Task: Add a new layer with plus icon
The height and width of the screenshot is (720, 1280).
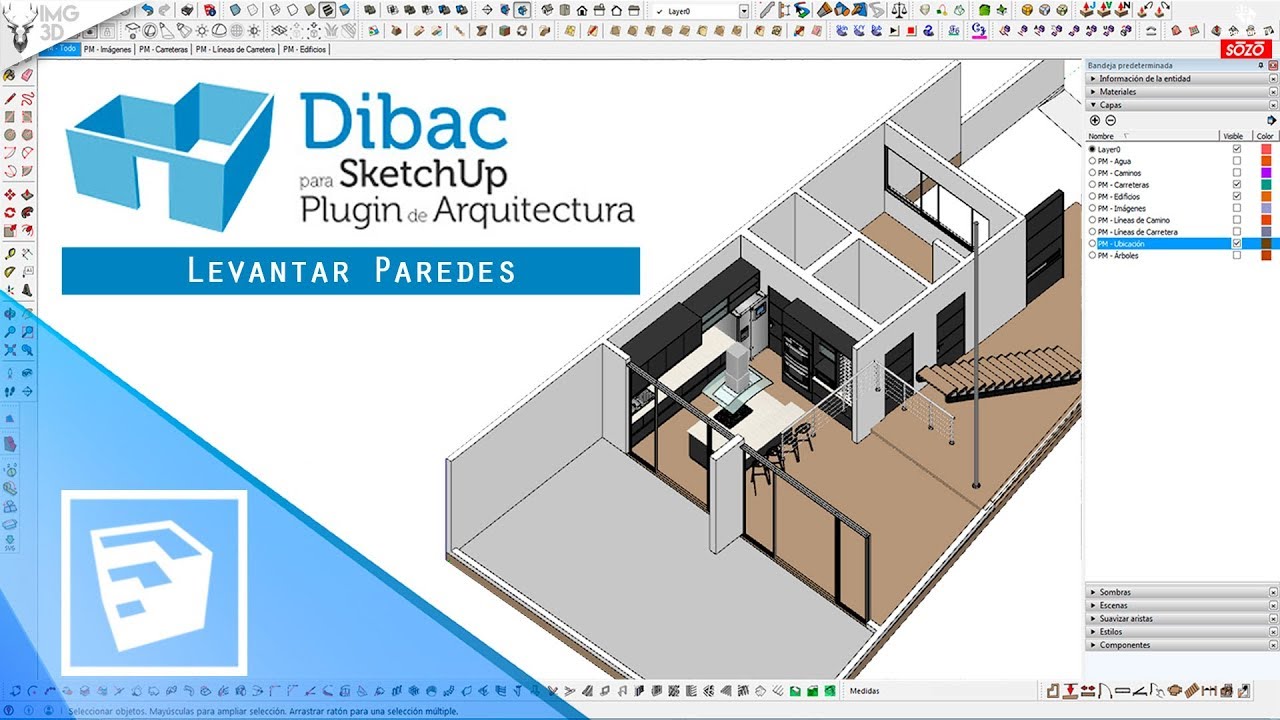Action: tap(1095, 120)
